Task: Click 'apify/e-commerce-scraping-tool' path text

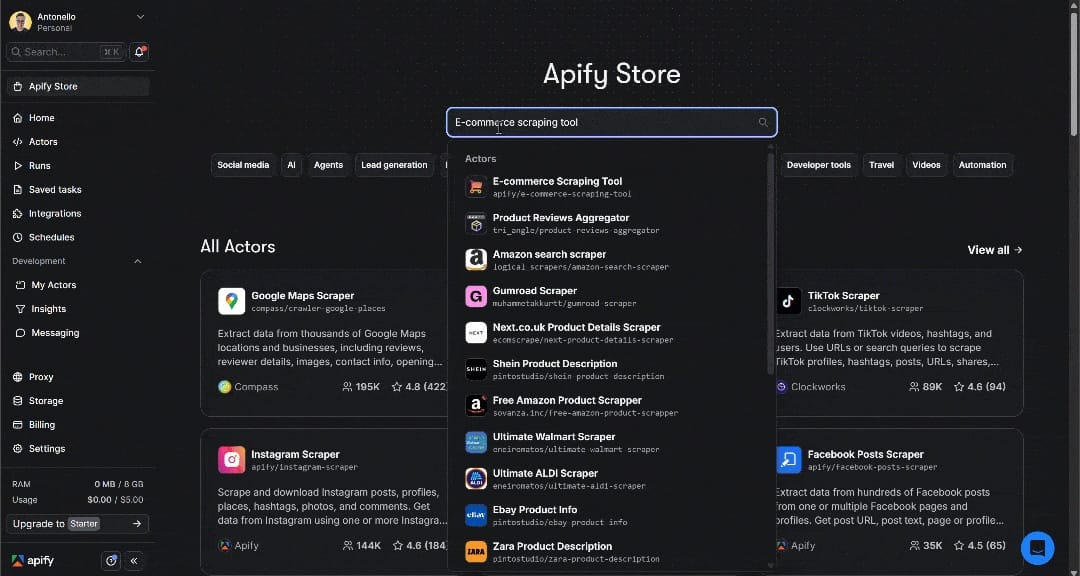Action: coord(562,194)
